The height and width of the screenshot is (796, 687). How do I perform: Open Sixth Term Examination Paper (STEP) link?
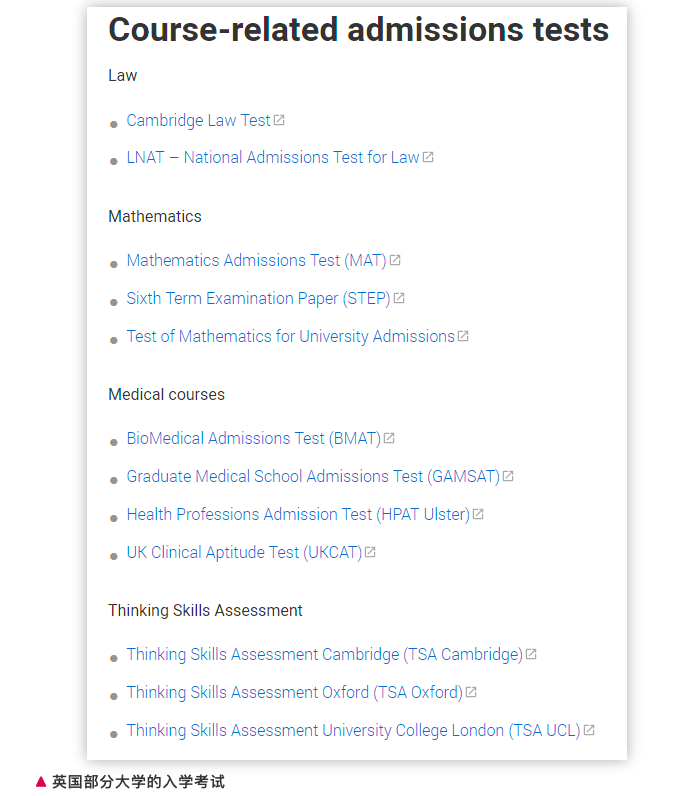click(x=258, y=299)
